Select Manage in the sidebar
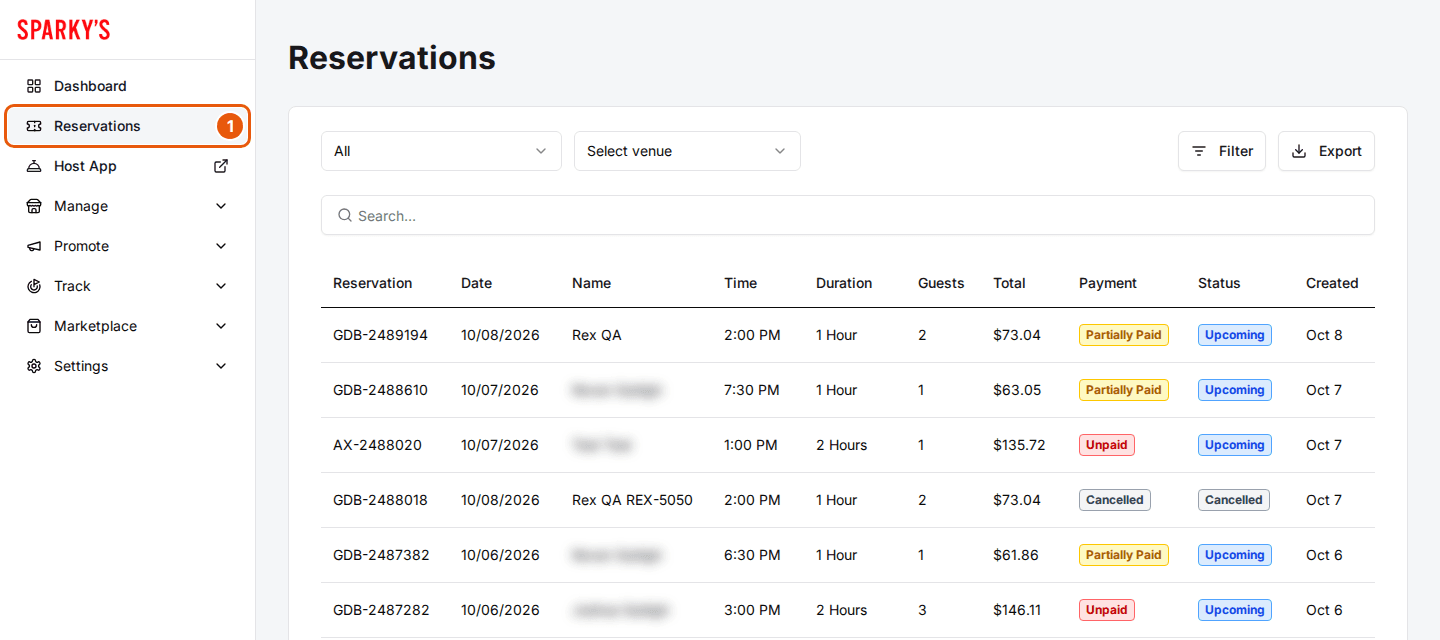Image resolution: width=1440 pixels, height=640 pixels. click(127, 206)
